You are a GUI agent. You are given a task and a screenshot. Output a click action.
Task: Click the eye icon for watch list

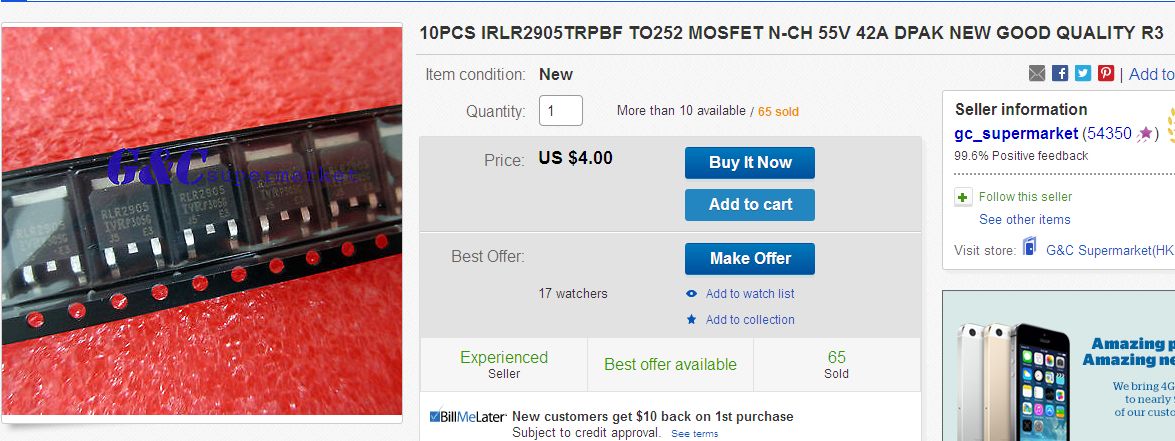click(x=691, y=294)
